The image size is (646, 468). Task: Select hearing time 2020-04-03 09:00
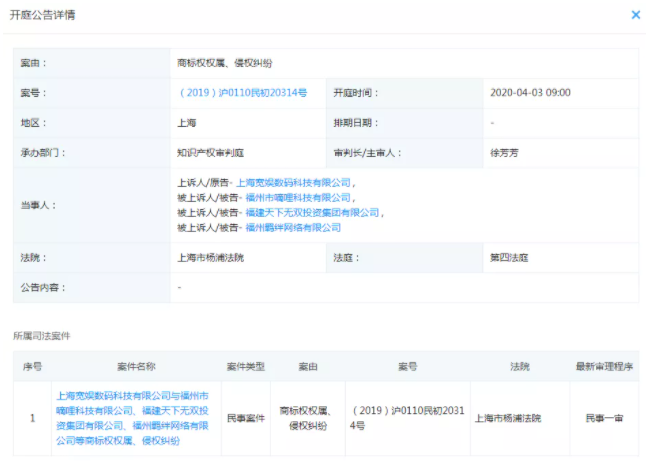tap(530, 93)
